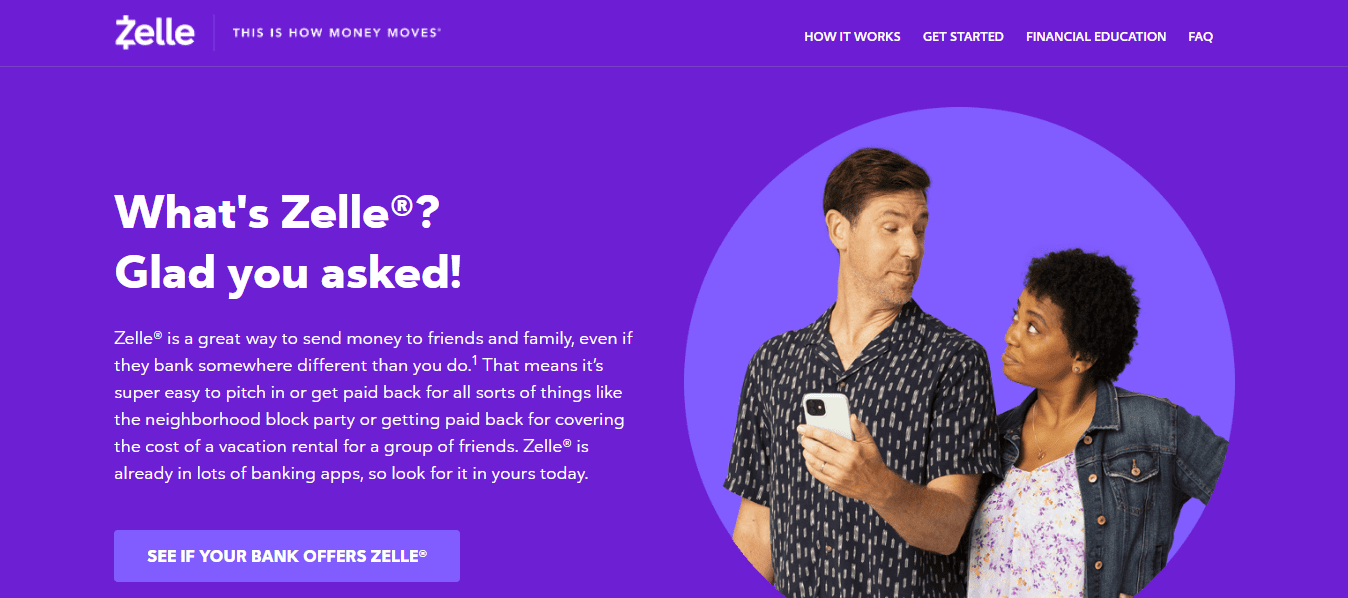
Task: Click the white smartphone the man is holding
Action: coord(827,417)
